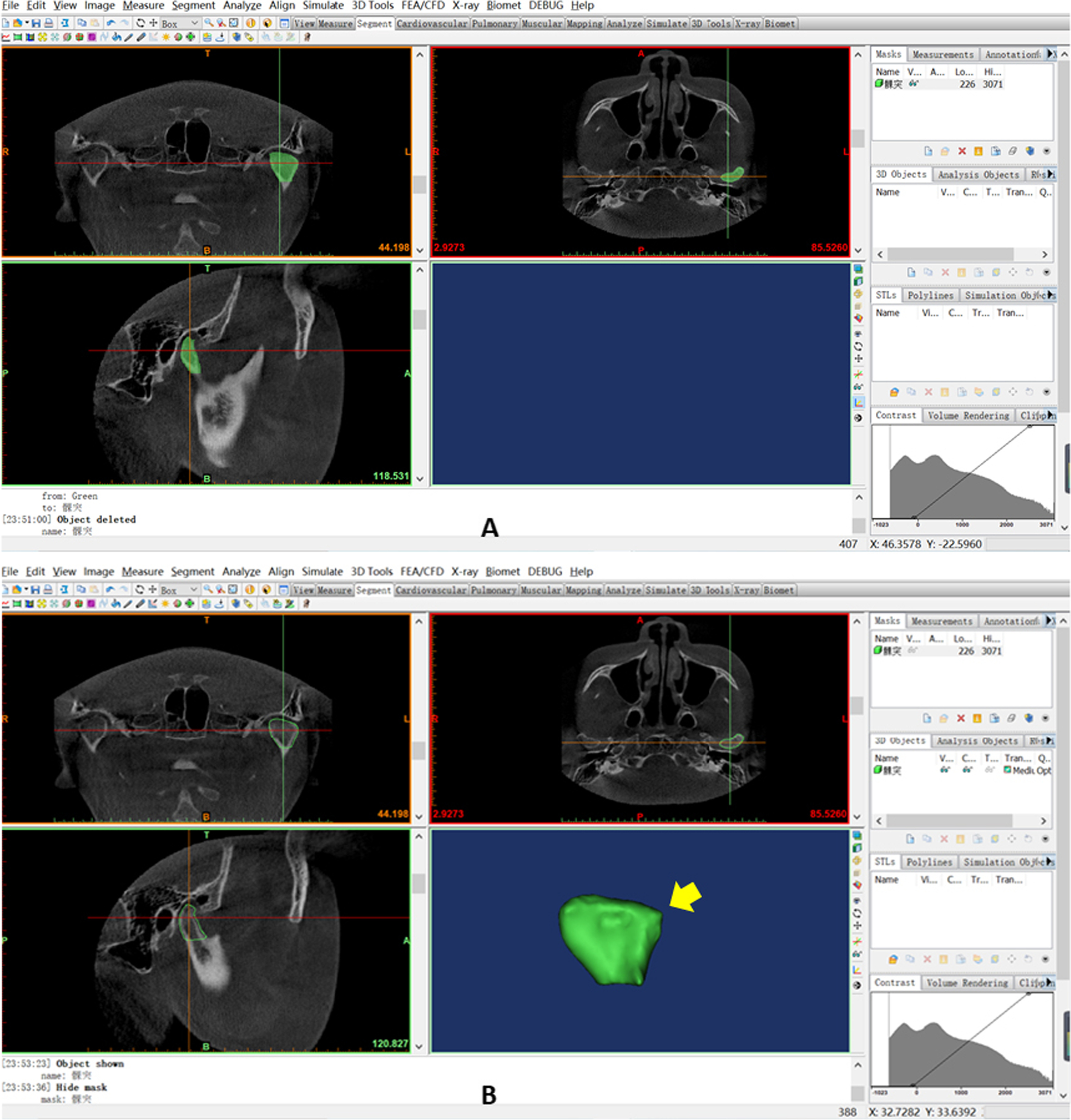Select Cardiovascular toolbar tab in top window

tap(432, 24)
